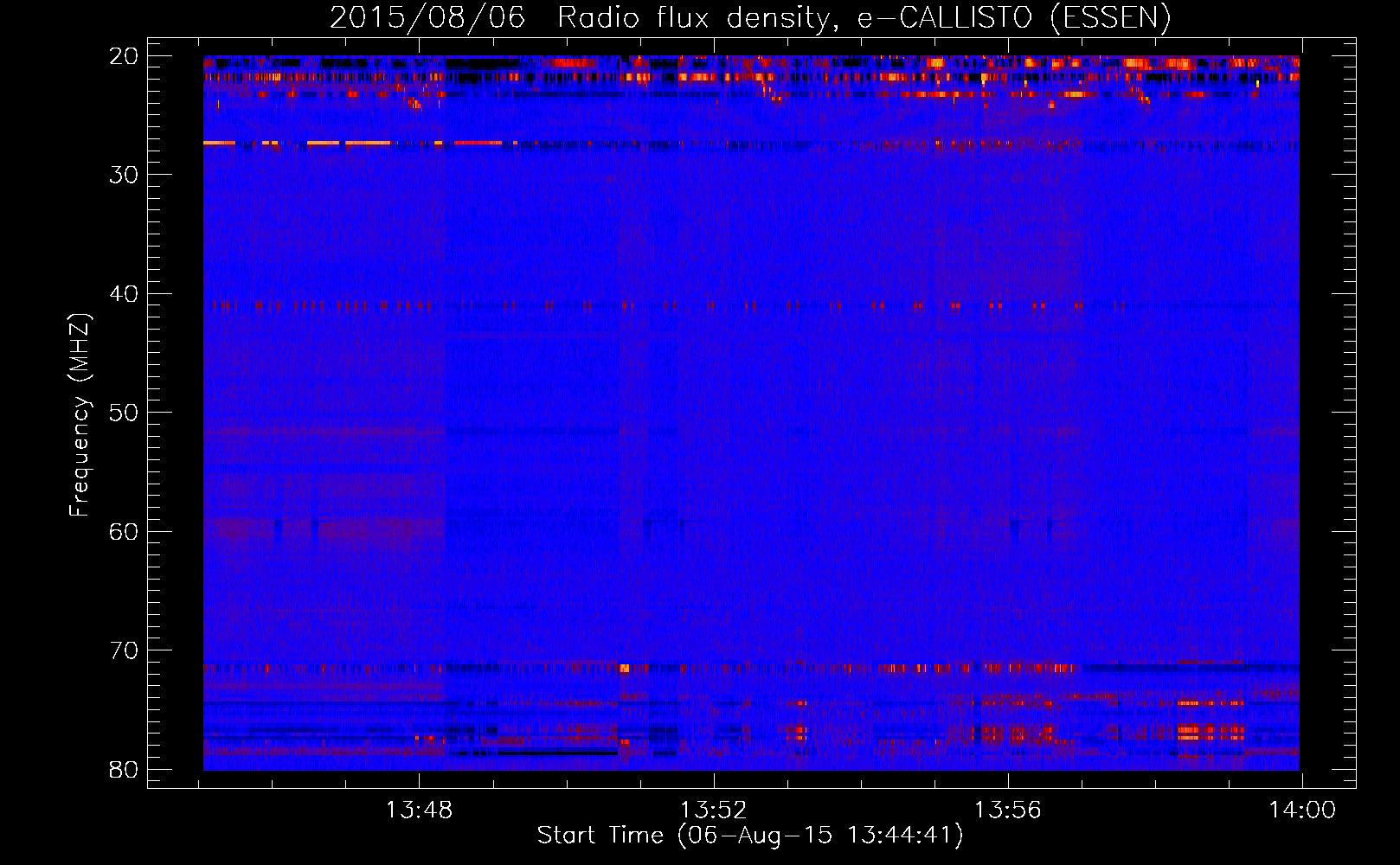This screenshot has height=865, width=1400.
Task: Click the 40 MHz frequency tick label
Action: pyautogui.click(x=124, y=294)
